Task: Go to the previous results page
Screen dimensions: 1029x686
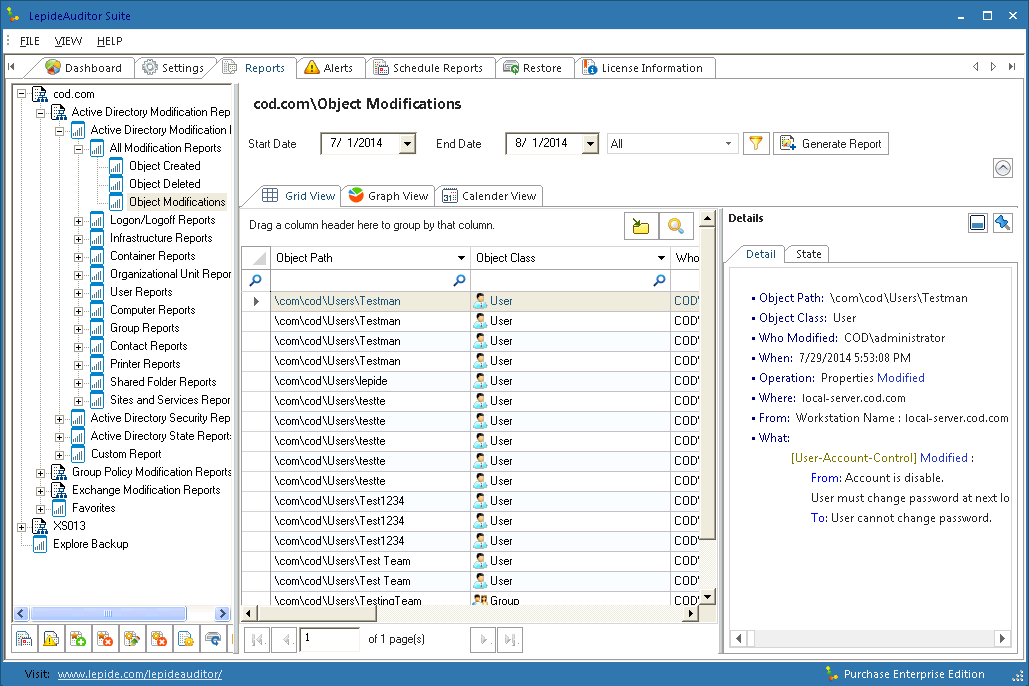Action: pos(285,639)
